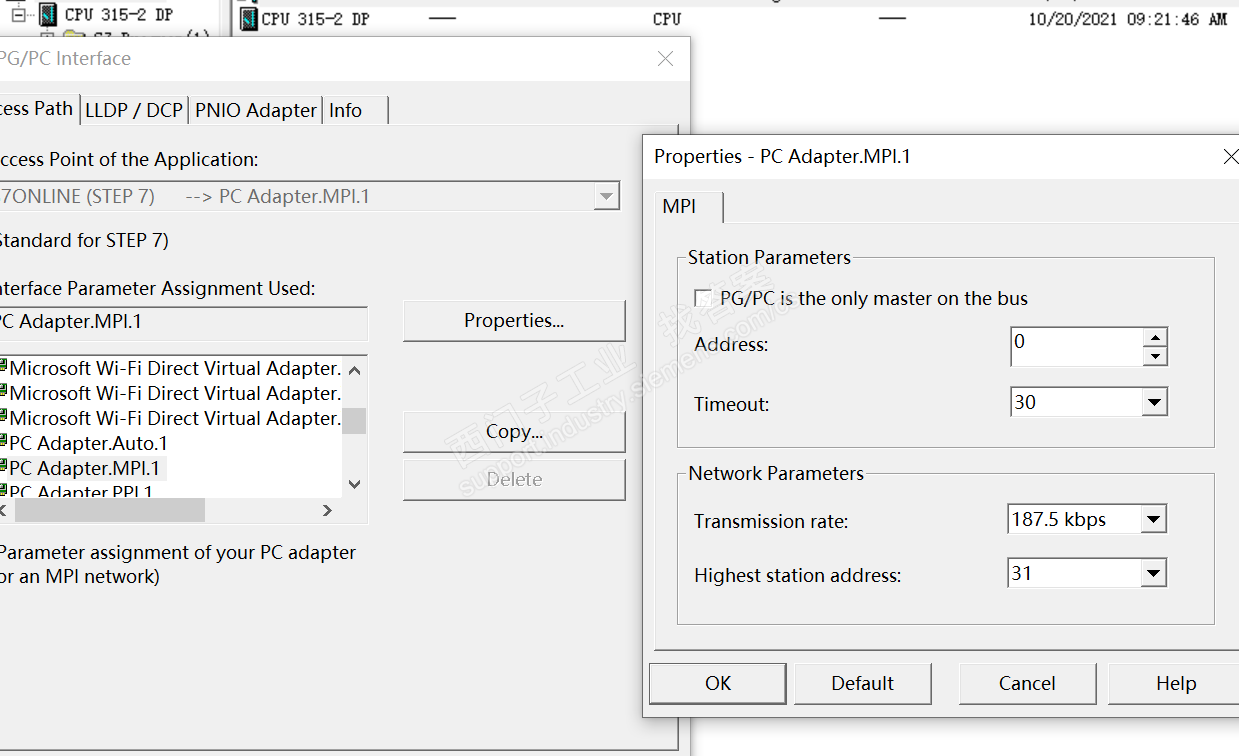Click the Properties... button
1239x756 pixels.
514,321
